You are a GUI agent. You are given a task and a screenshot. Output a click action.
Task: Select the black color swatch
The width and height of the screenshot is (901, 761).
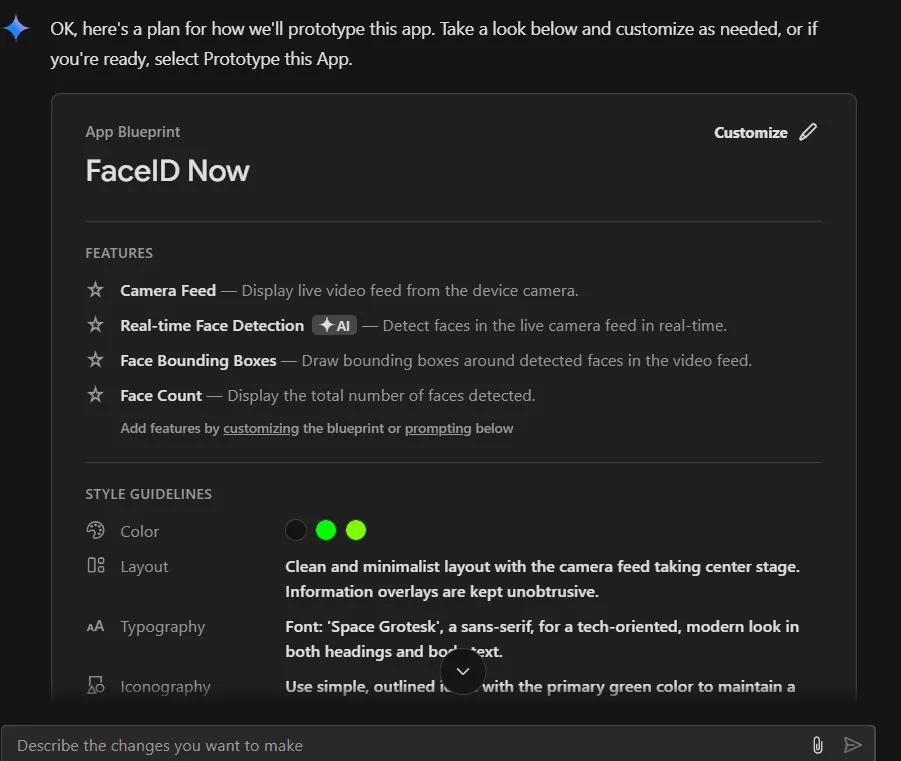tap(296, 530)
